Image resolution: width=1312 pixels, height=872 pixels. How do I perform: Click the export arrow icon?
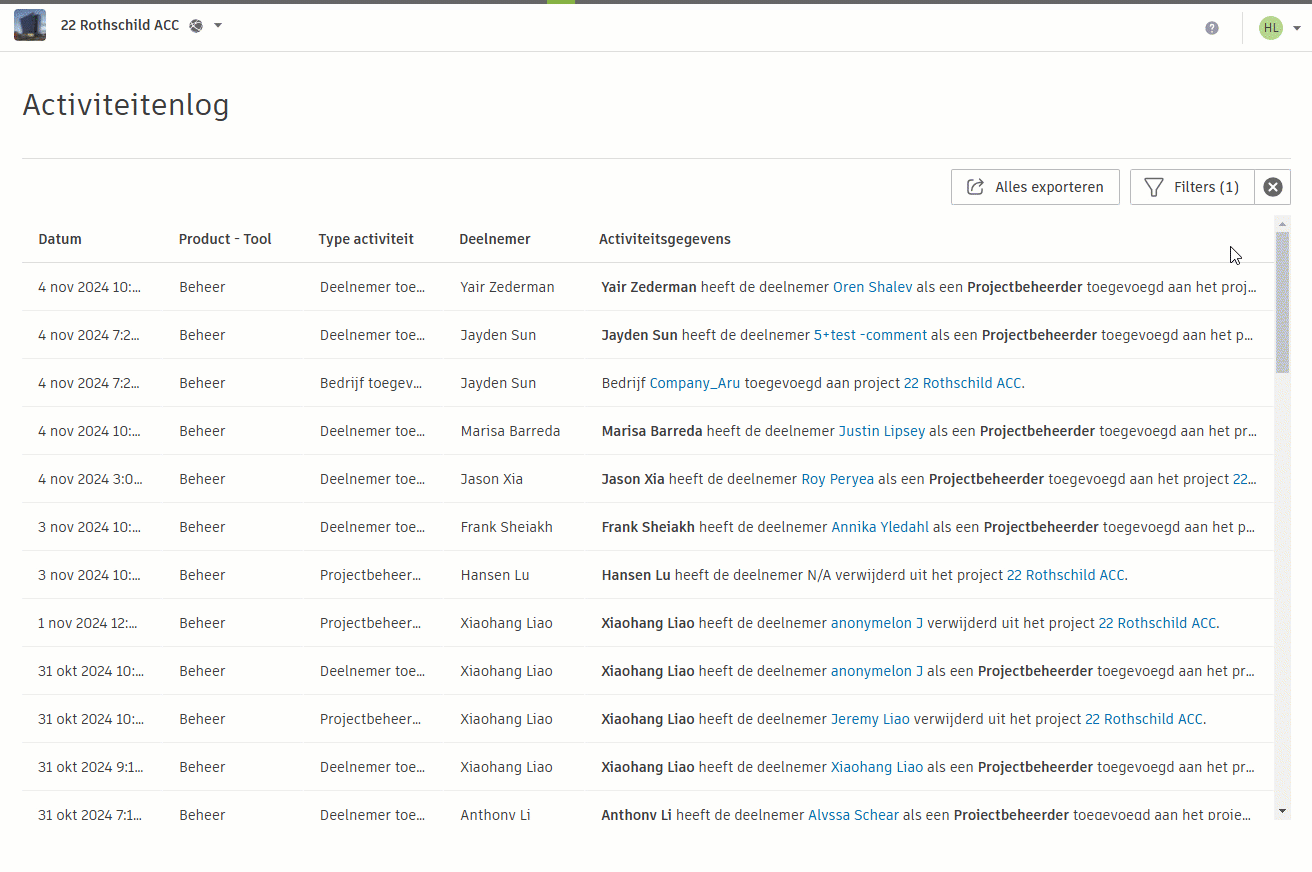975,187
